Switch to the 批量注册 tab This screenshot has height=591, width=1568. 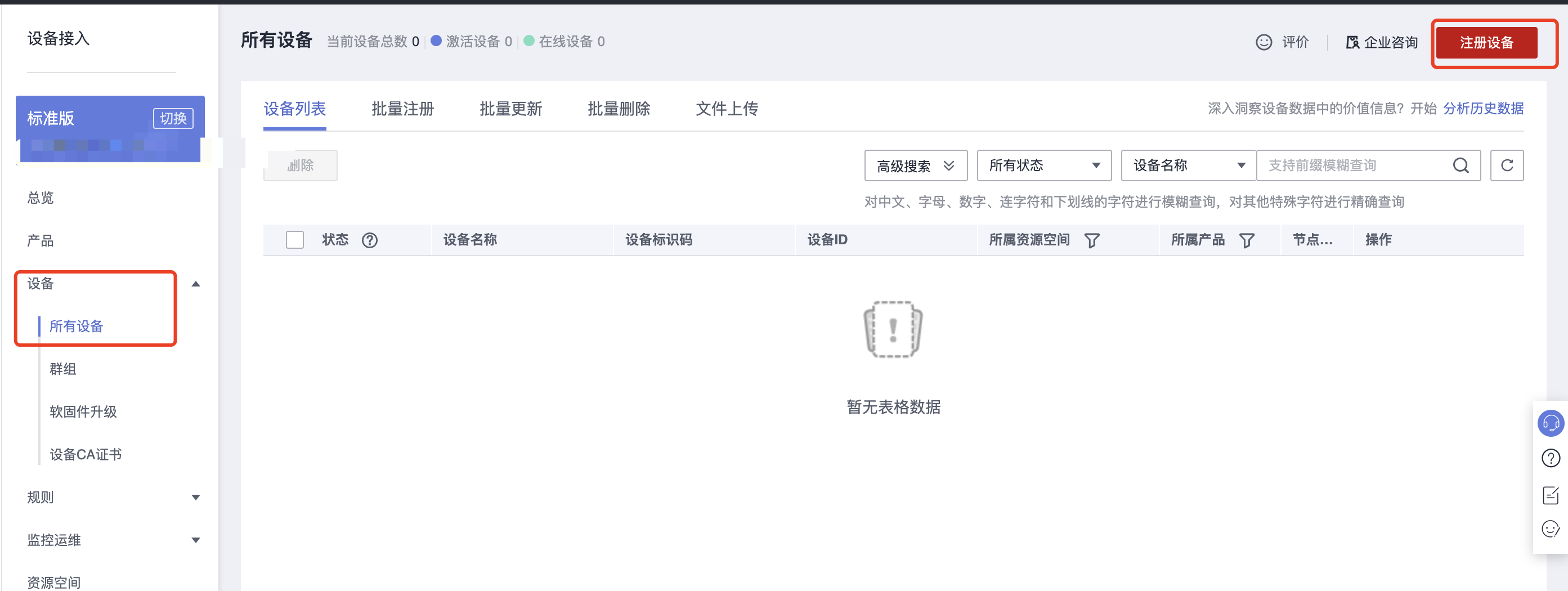[402, 109]
